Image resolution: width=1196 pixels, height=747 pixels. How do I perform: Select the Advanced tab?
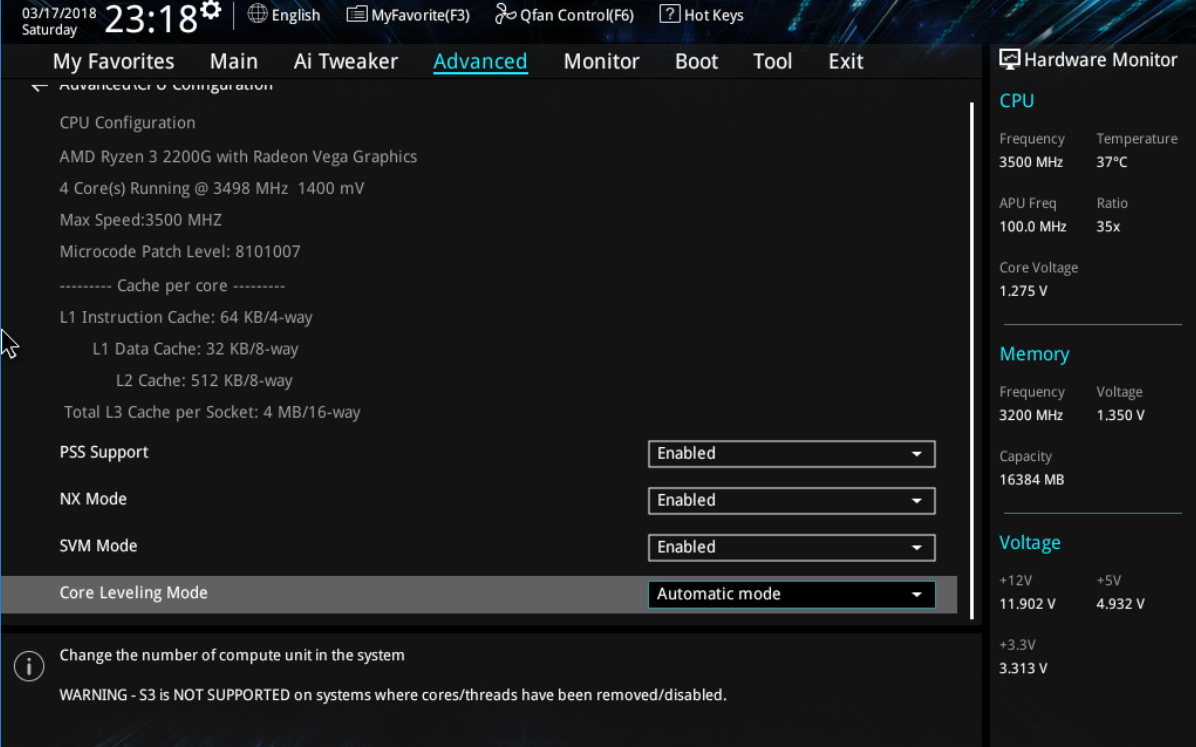tap(480, 61)
